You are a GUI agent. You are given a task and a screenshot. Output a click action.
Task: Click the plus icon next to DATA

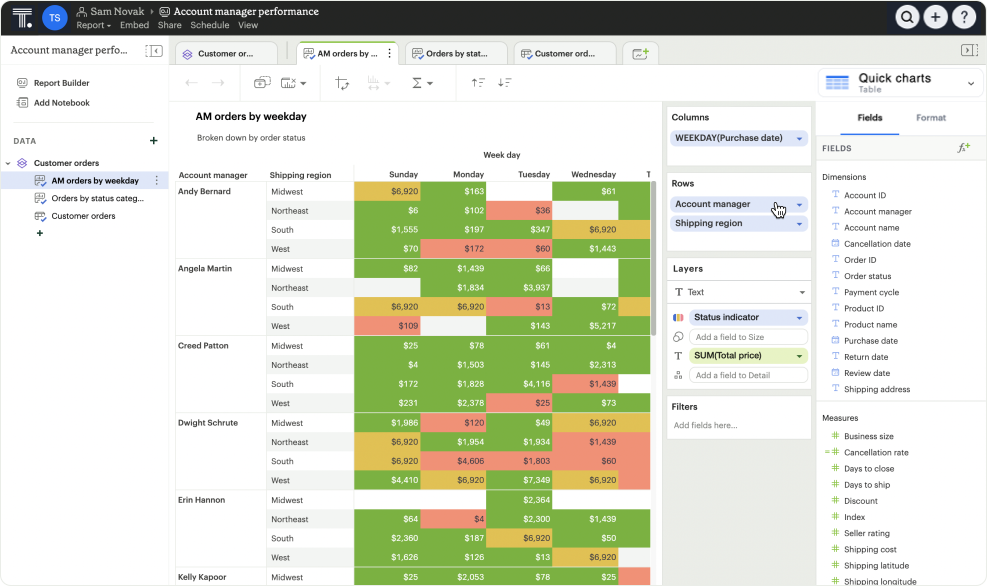click(x=153, y=141)
